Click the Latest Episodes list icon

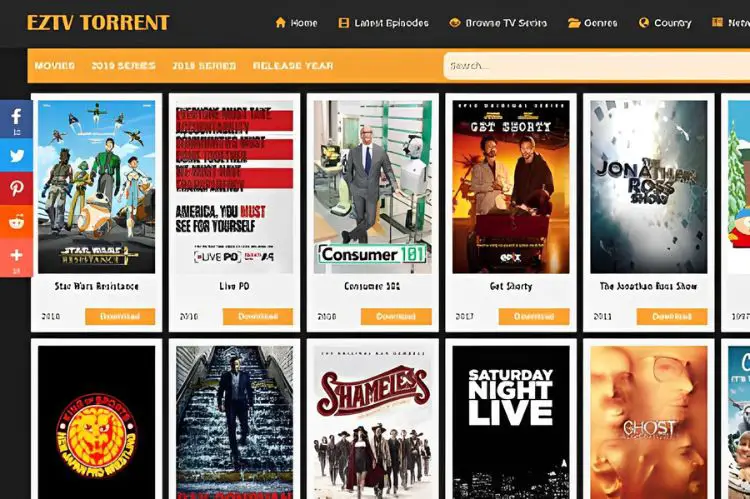click(343, 23)
